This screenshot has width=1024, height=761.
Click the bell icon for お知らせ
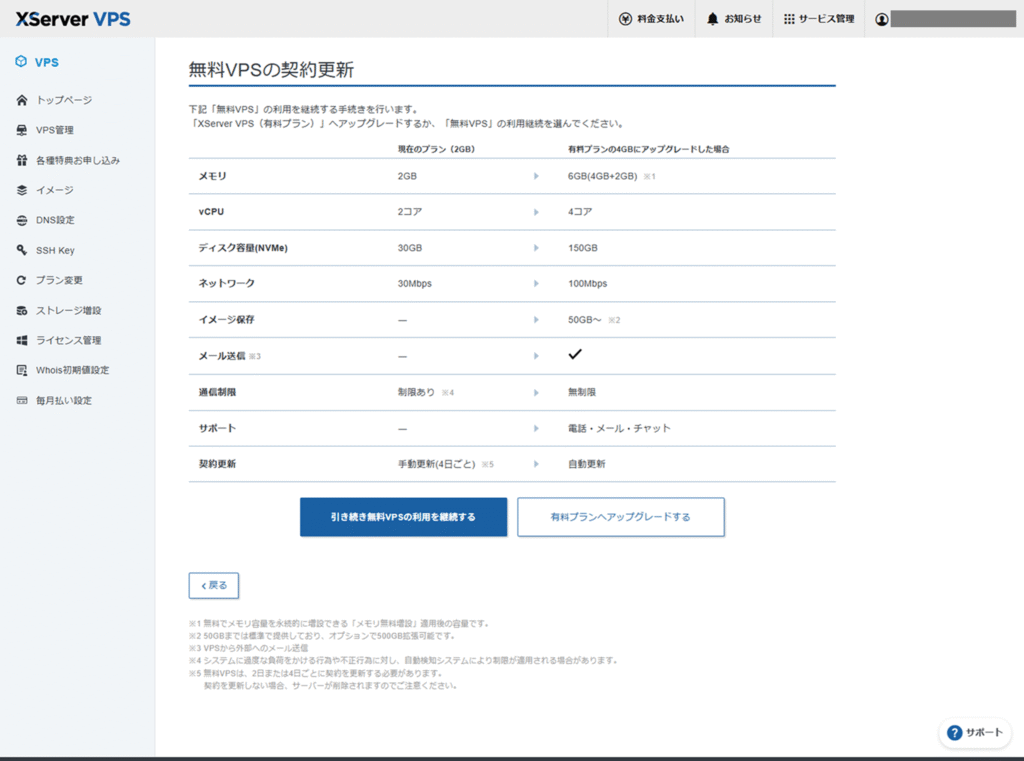712,19
